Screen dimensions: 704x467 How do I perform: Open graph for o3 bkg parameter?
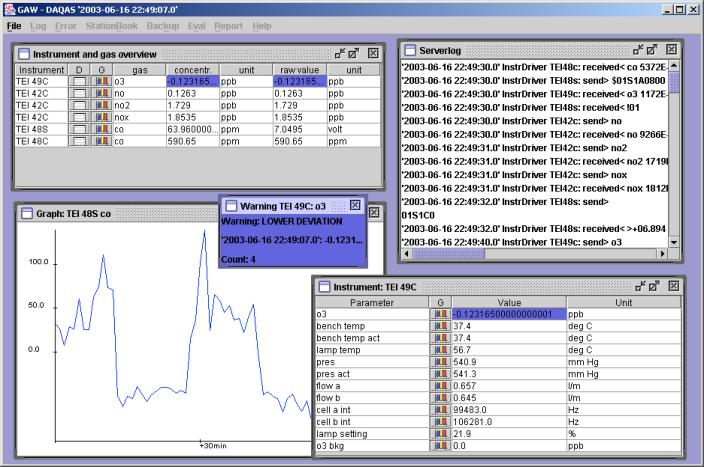(440, 446)
